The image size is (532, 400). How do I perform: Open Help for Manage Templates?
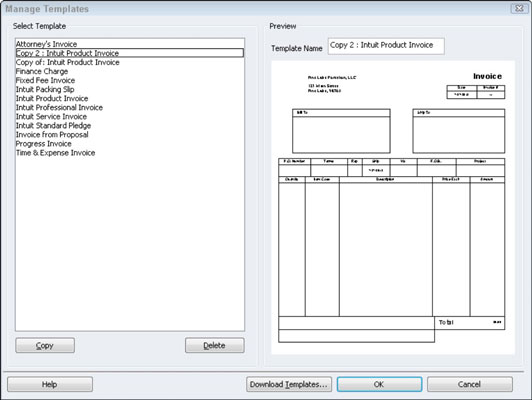pyautogui.click(x=50, y=384)
